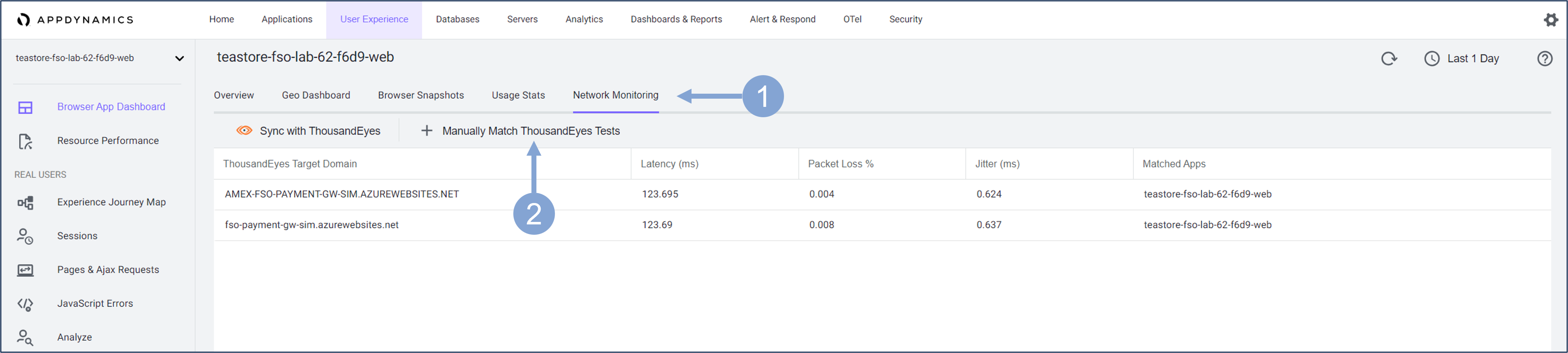
Task: Open settings via the gear icon
Action: tap(1550, 20)
